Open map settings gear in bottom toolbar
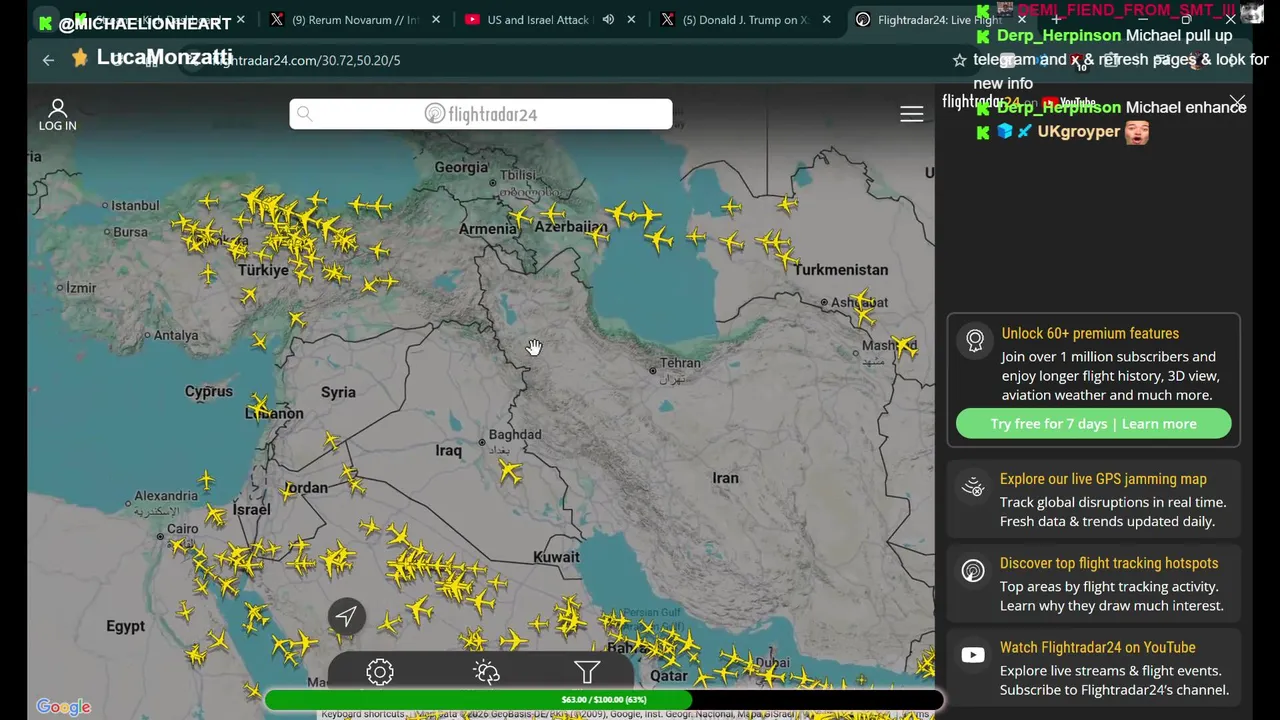The width and height of the screenshot is (1280, 720). click(379, 672)
